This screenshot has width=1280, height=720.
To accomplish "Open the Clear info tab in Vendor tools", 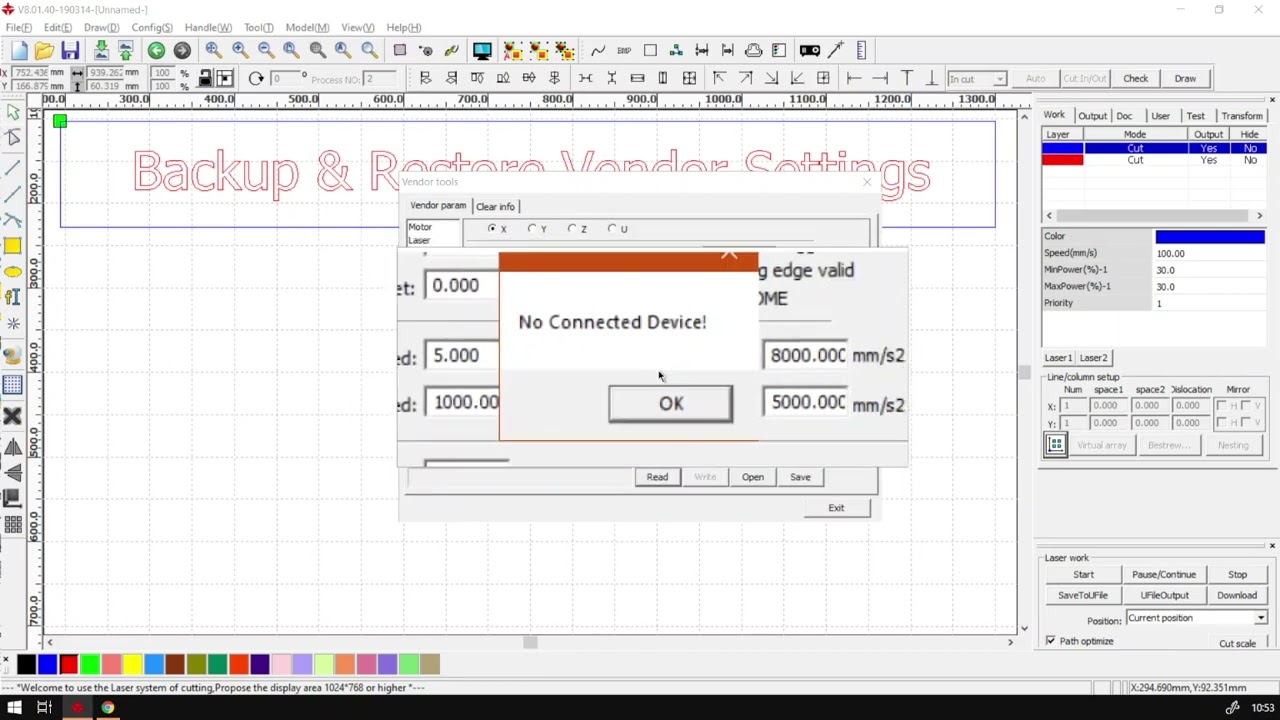I will 495,207.
